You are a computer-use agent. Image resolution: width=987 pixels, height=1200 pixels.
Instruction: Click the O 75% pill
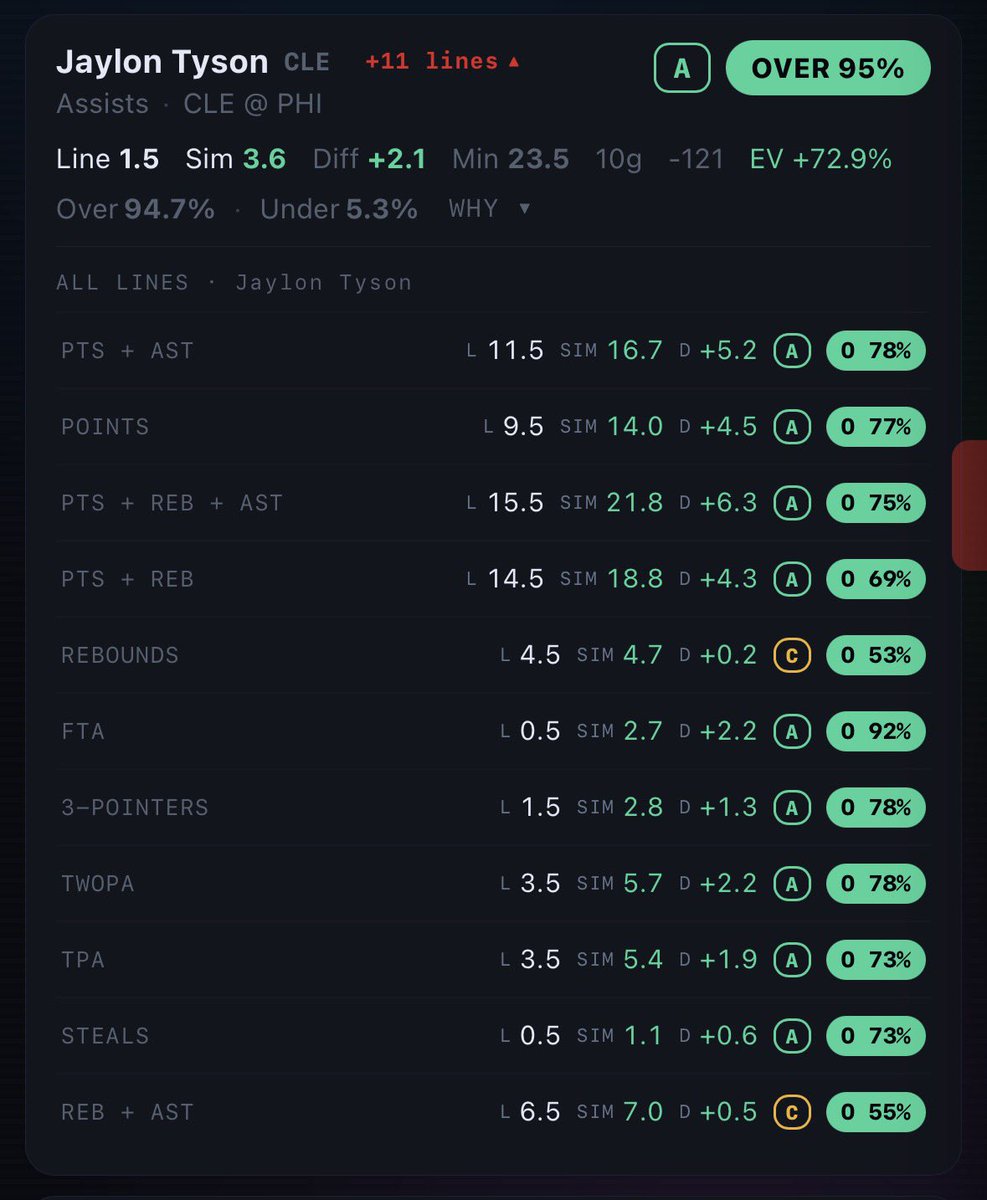pyautogui.click(x=876, y=503)
